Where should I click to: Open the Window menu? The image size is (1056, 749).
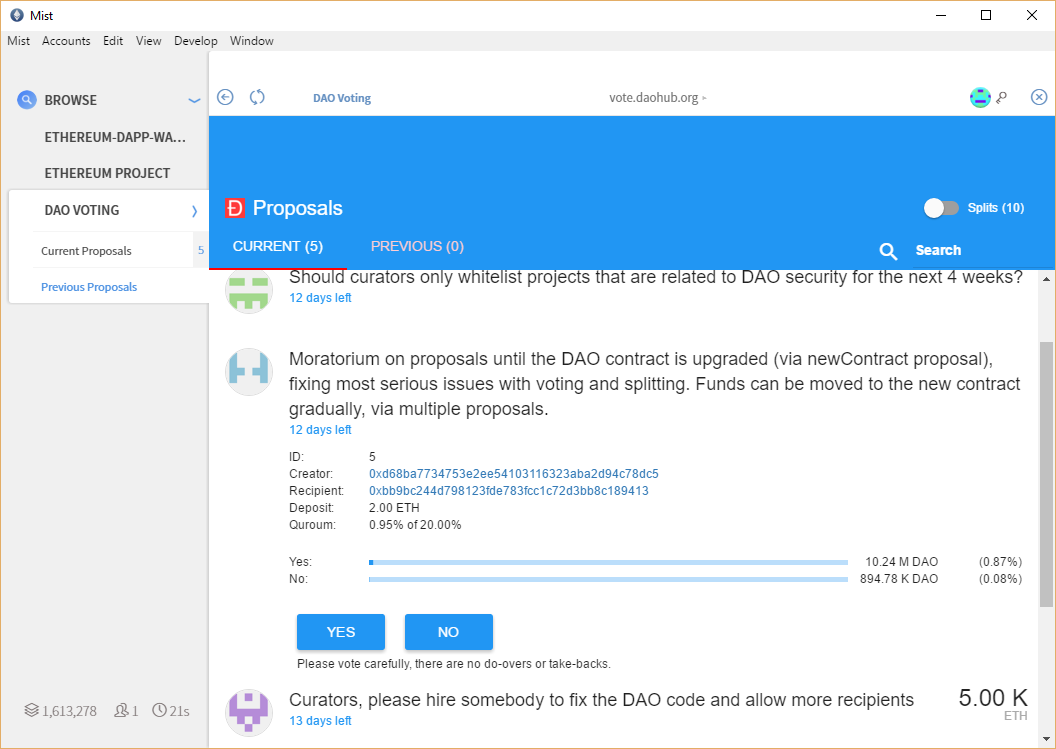click(x=251, y=40)
